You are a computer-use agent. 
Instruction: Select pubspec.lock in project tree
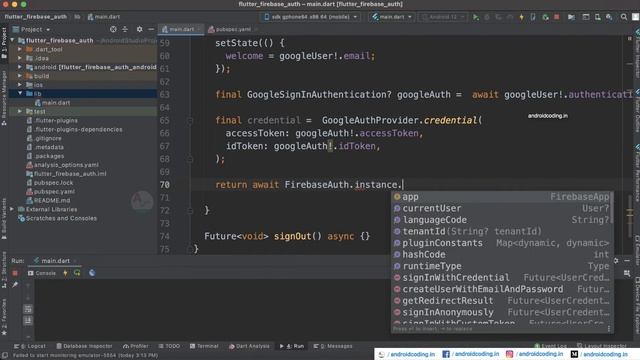[x=50, y=182]
